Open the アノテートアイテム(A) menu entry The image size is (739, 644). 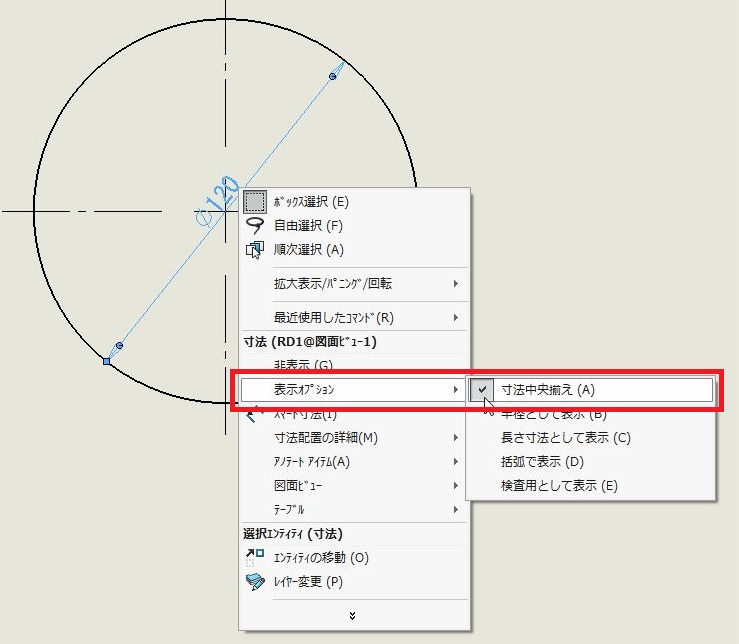pos(312,462)
